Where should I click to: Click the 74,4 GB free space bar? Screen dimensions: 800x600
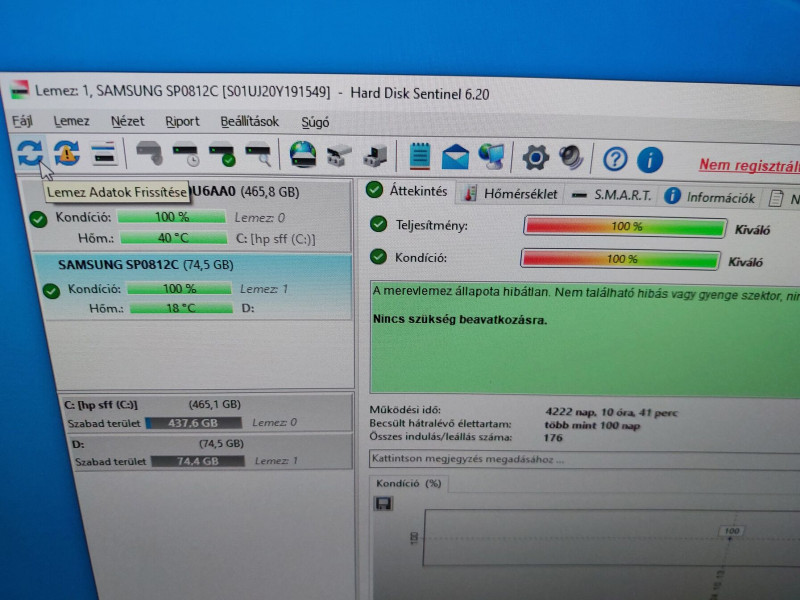tap(198, 461)
